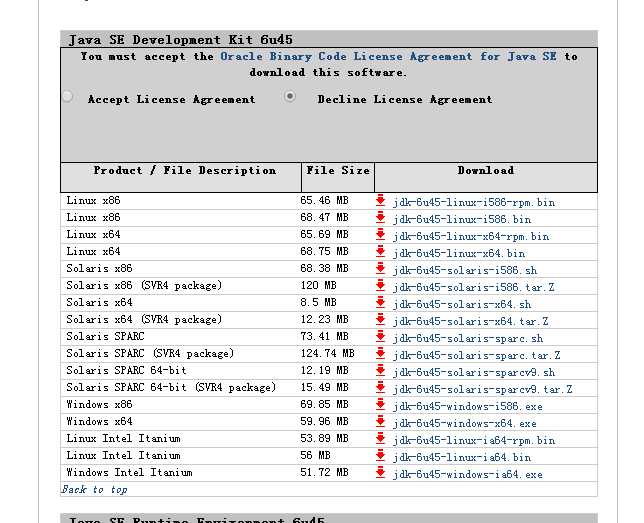Download jdk-6u45-solaris-sparcv9.sh file link
Viewport: 644px width, 523px height.
[x=474, y=372]
